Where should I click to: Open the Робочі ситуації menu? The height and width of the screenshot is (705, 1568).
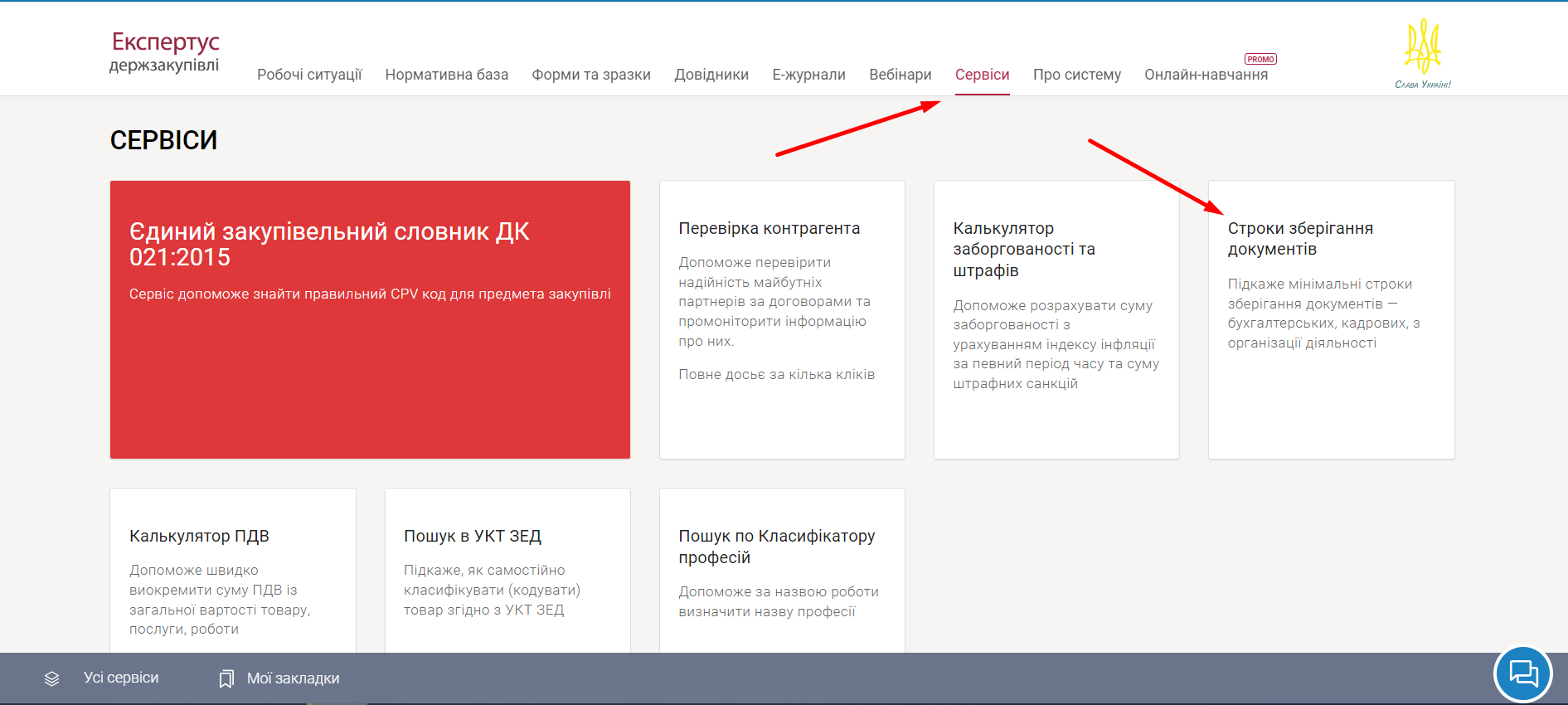(x=309, y=75)
